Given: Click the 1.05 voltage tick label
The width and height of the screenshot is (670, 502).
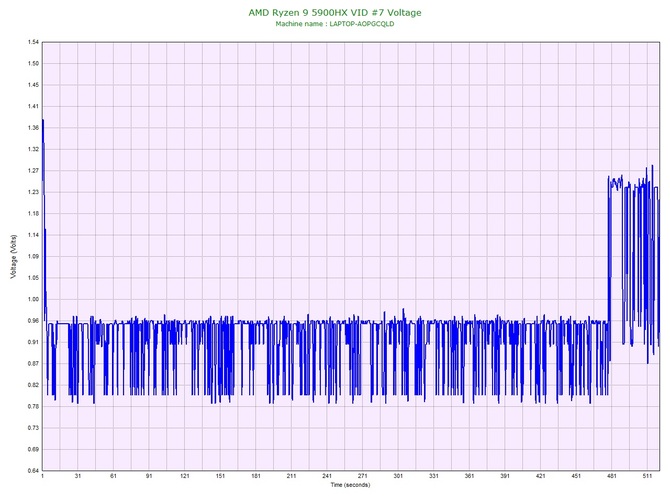Looking at the screenshot, I should click(x=33, y=278).
